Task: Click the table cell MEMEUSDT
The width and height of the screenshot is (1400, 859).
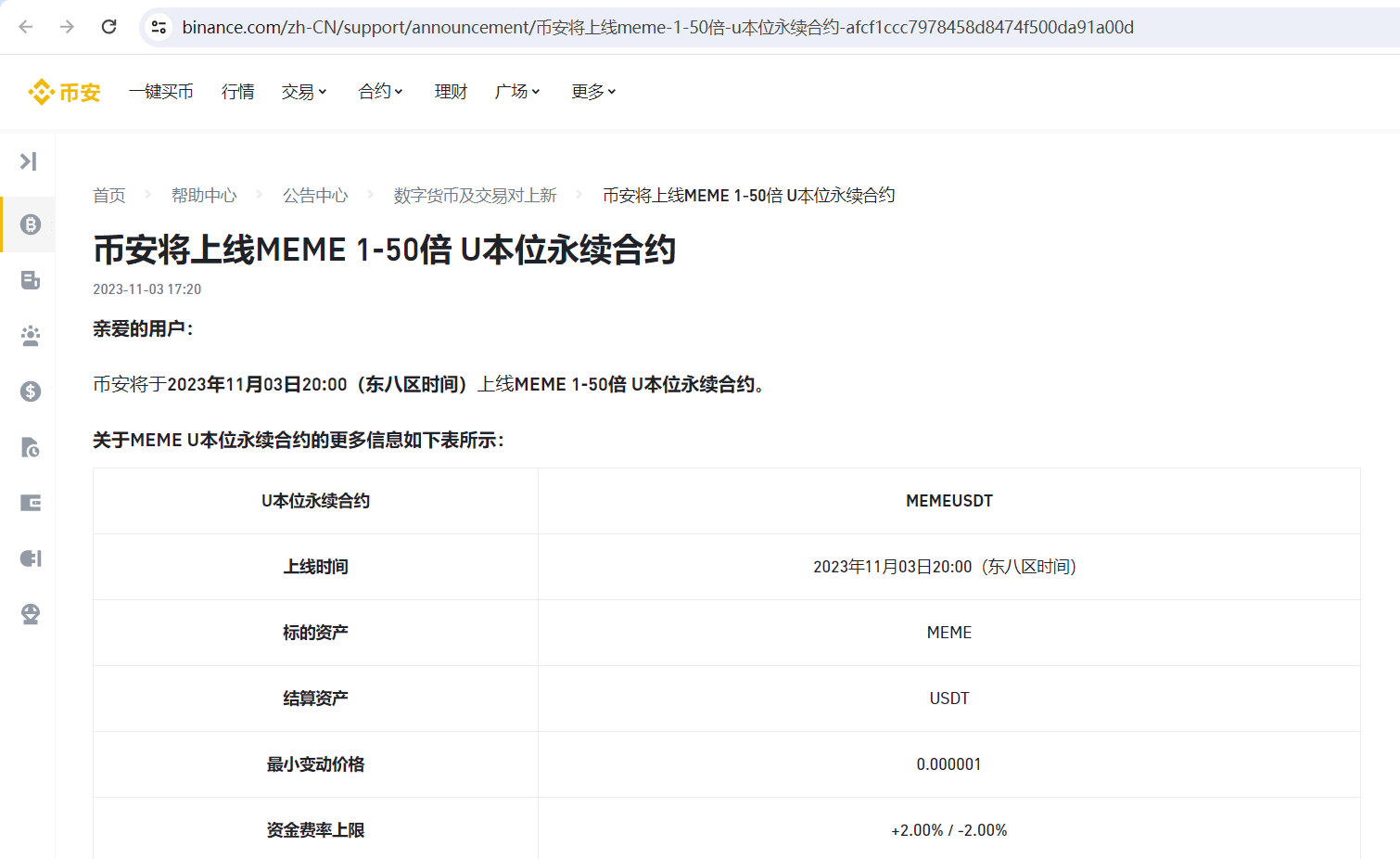Action: [948, 501]
